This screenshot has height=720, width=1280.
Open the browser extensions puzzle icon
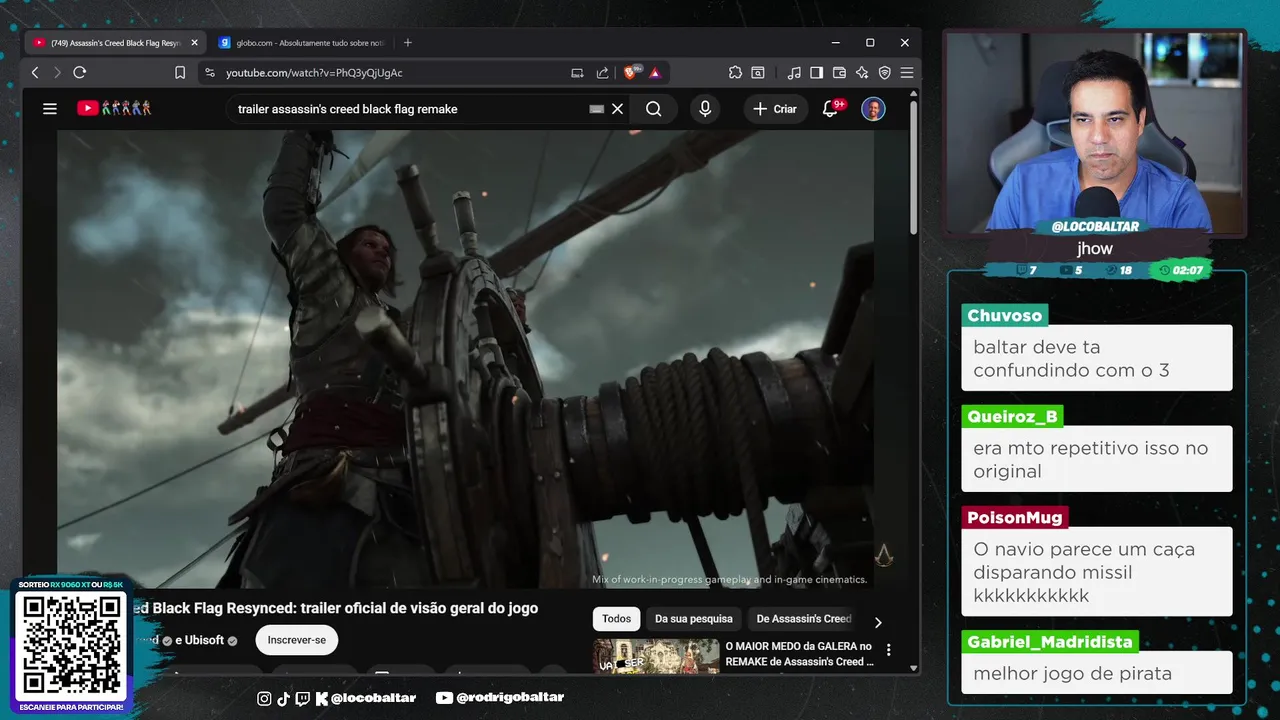tap(735, 72)
